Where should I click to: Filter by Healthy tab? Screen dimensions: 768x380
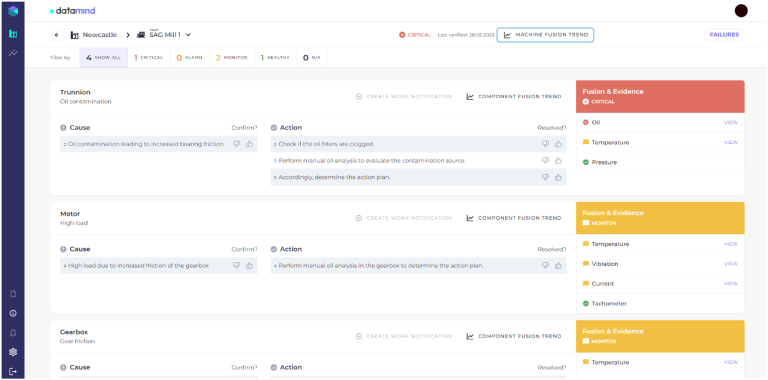pyautogui.click(x=275, y=57)
